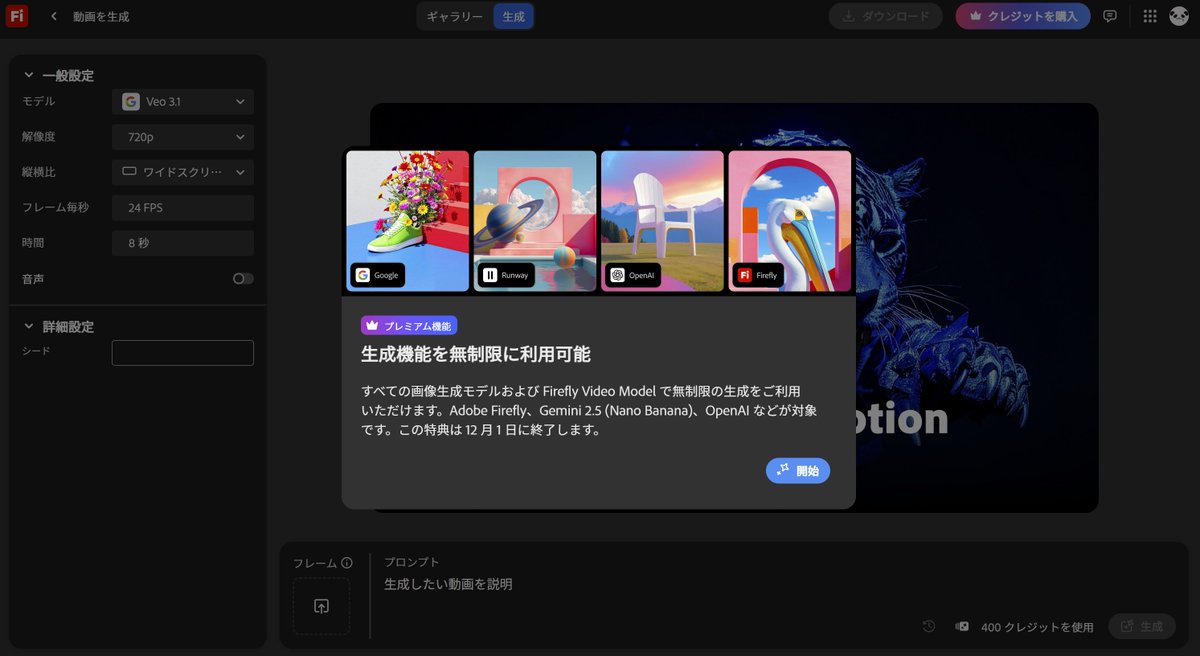Open the 解像度 dropdown showing 720p
The height and width of the screenshot is (656, 1200).
[x=182, y=137]
